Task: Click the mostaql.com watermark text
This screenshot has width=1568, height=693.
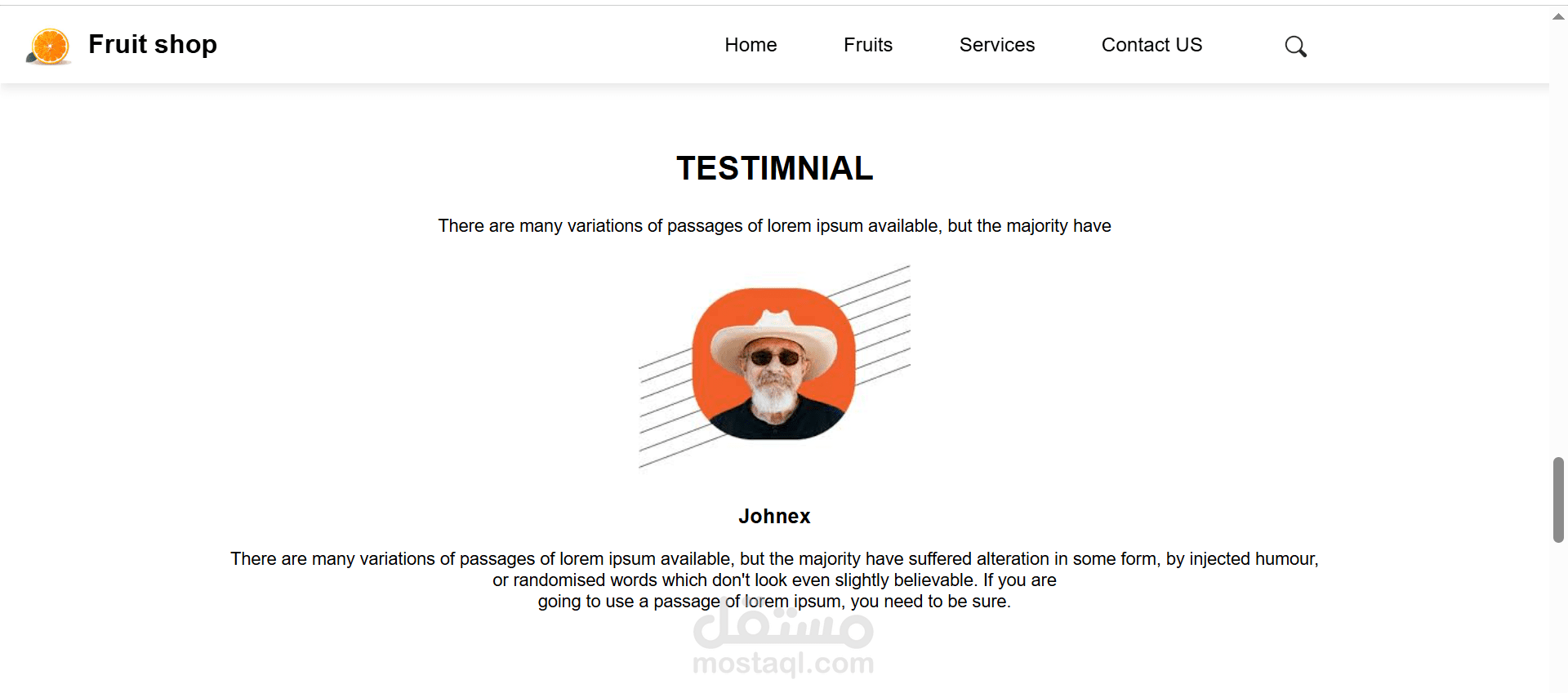Action: (783, 664)
